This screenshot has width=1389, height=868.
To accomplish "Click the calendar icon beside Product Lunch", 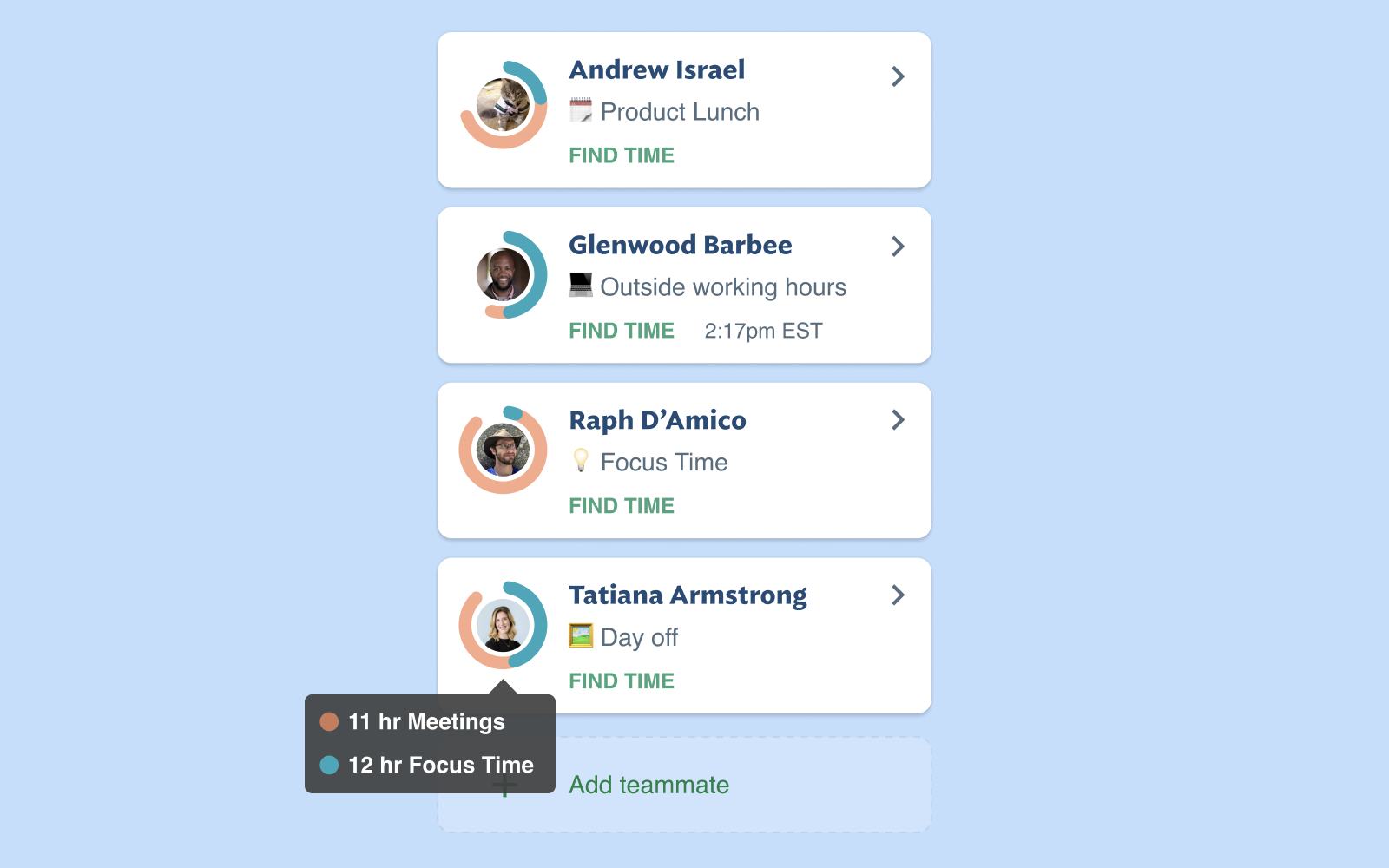I will pos(581,111).
